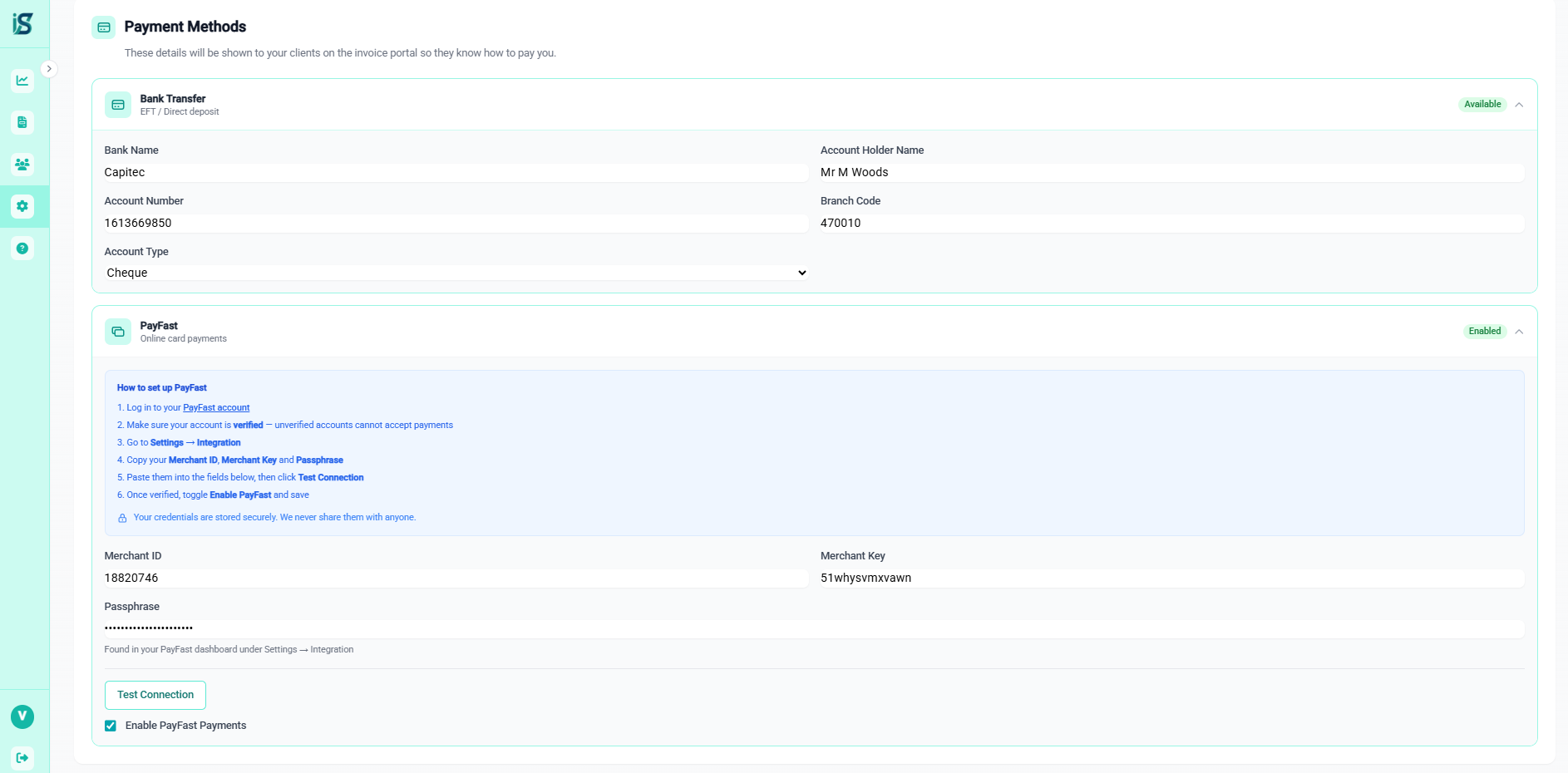The image size is (1568, 773).
Task: Open the clients people icon in sidebar
Action: tap(22, 165)
